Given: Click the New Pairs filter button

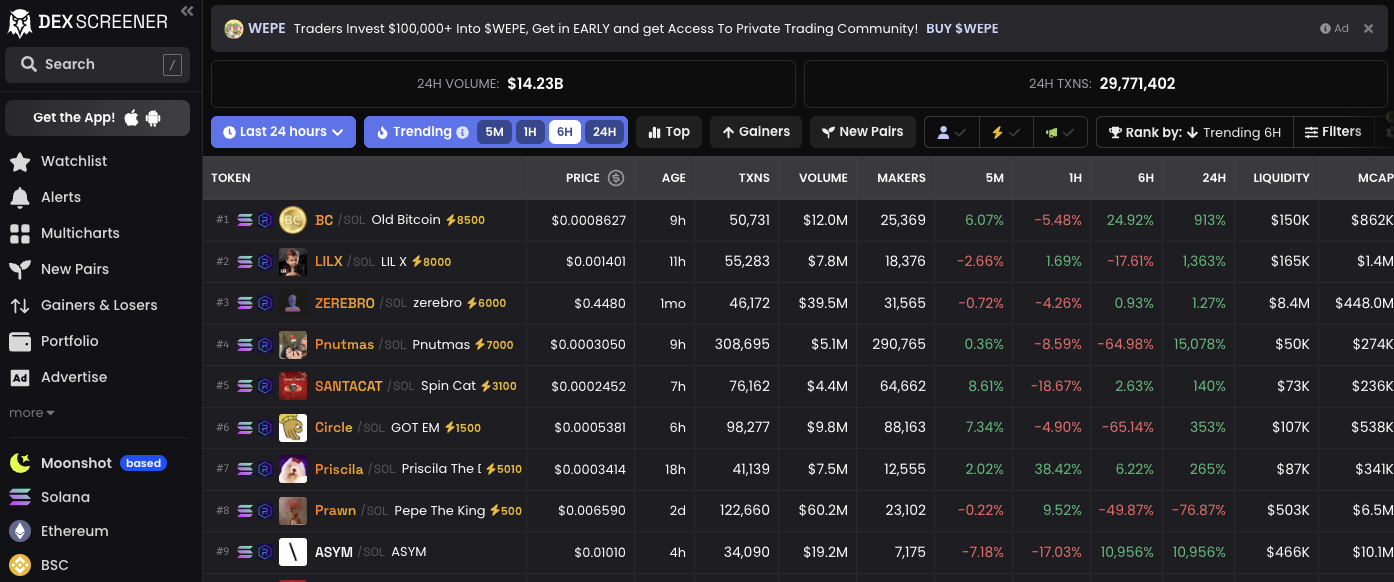Looking at the screenshot, I should pyautogui.click(x=862, y=132).
